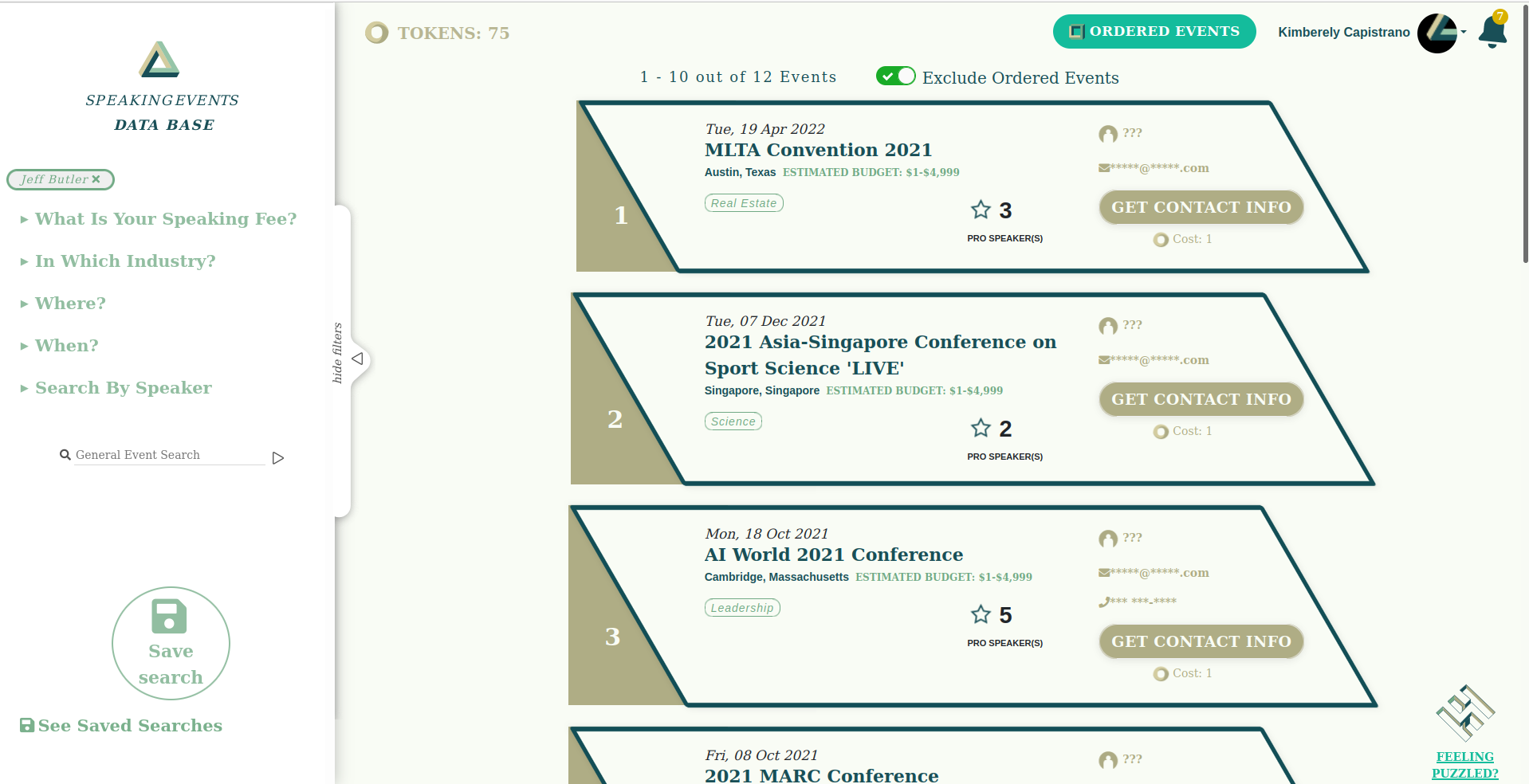Click 1 - 10 out of 12 Events text

click(738, 77)
